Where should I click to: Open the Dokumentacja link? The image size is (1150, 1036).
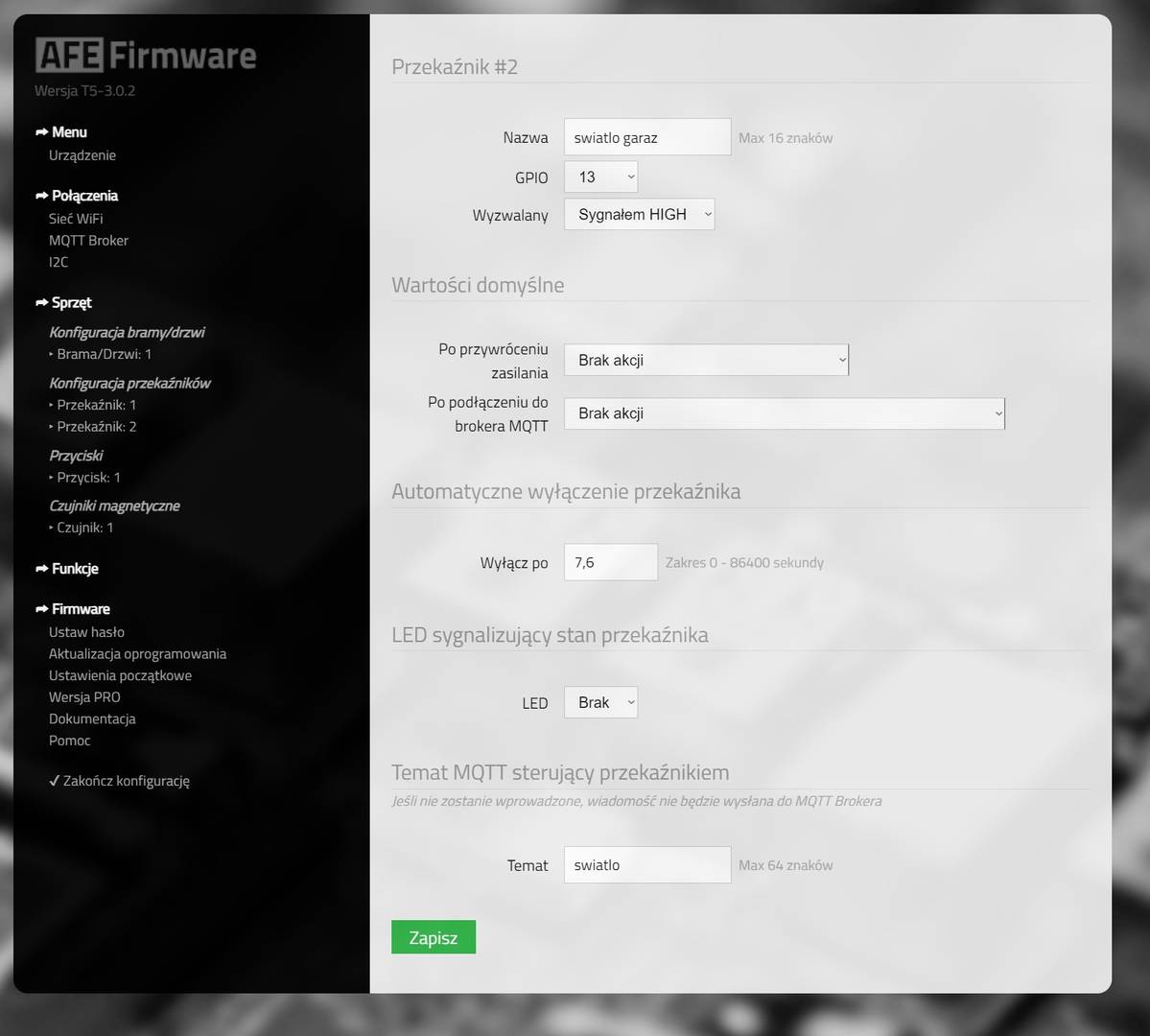point(92,719)
